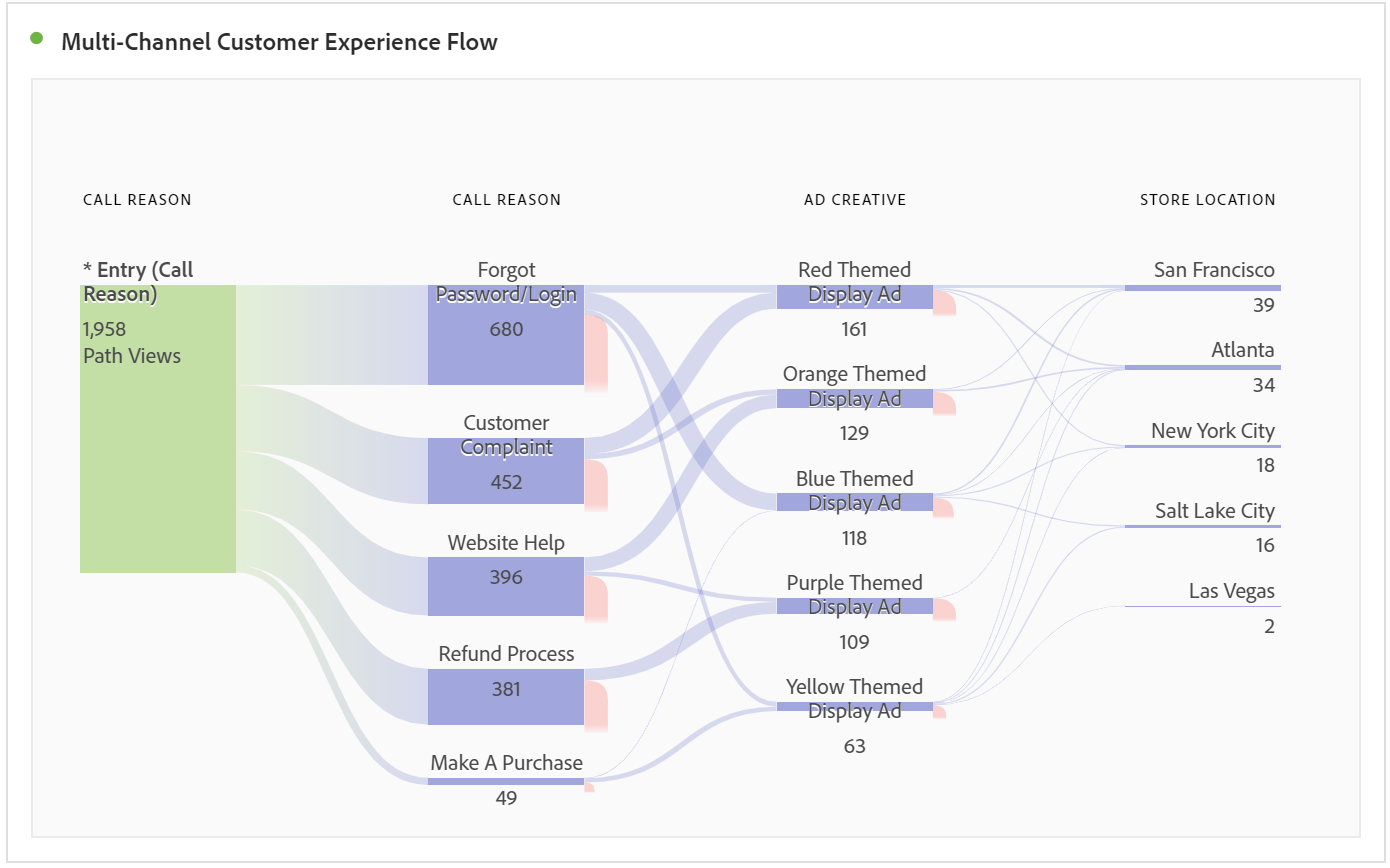This screenshot has width=1390, height=868.
Task: Select the Yellow Themed Display Ad node
Action: (854, 707)
